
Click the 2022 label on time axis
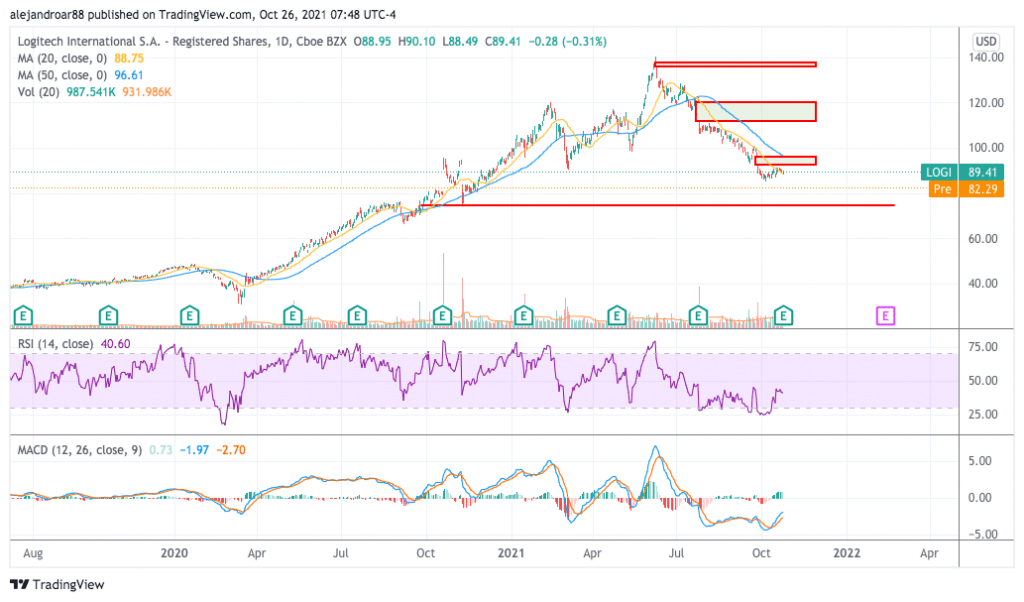(846, 554)
